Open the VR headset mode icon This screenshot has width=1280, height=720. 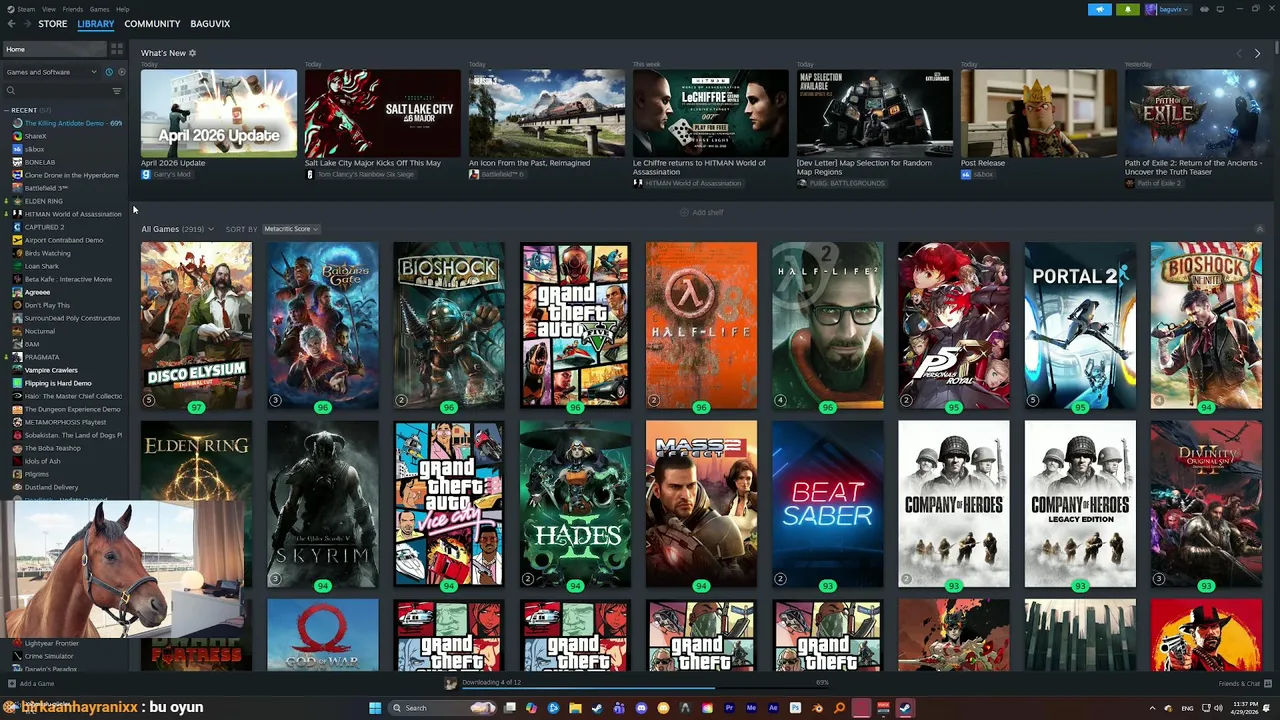tap(1204, 9)
